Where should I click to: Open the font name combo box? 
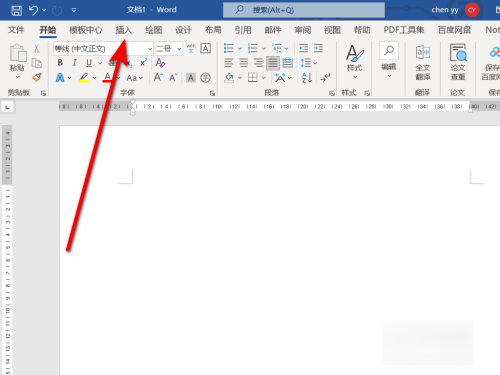[103, 49]
